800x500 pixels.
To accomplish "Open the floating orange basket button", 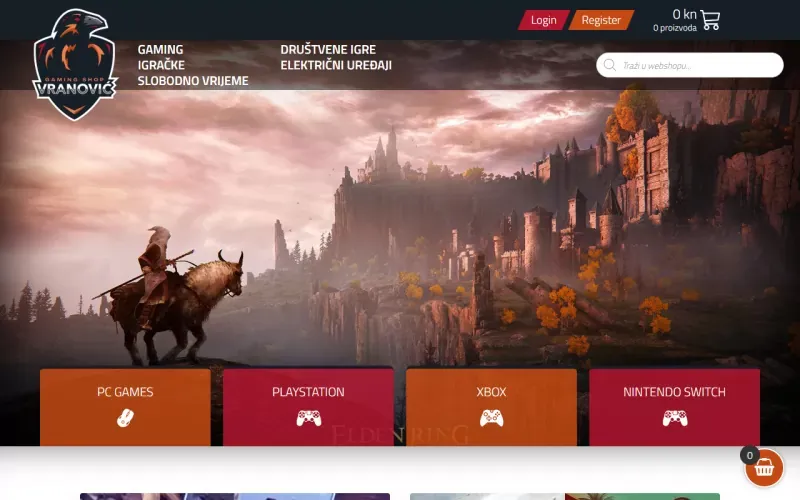I will (764, 467).
